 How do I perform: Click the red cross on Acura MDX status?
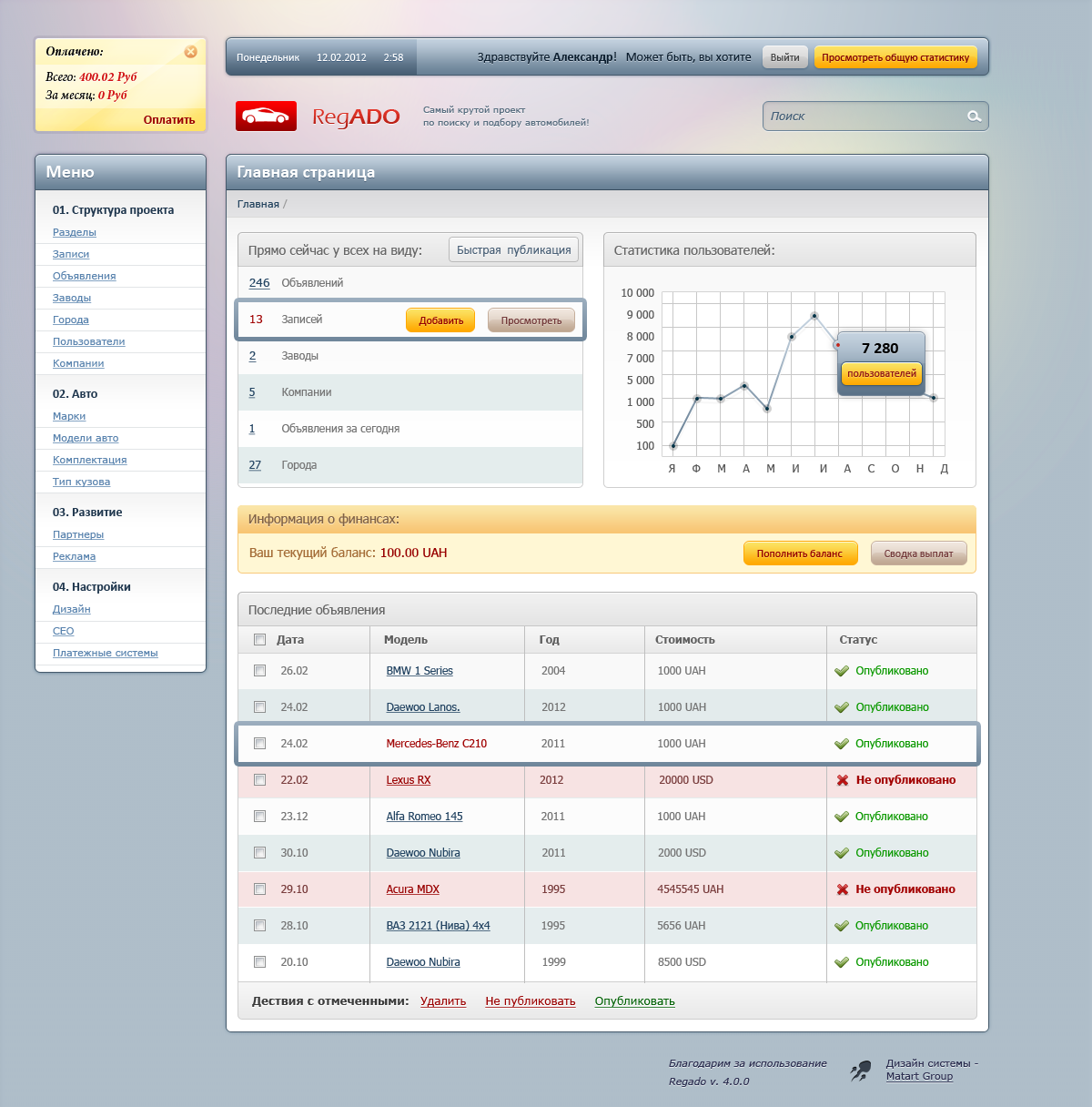pyautogui.click(x=843, y=889)
